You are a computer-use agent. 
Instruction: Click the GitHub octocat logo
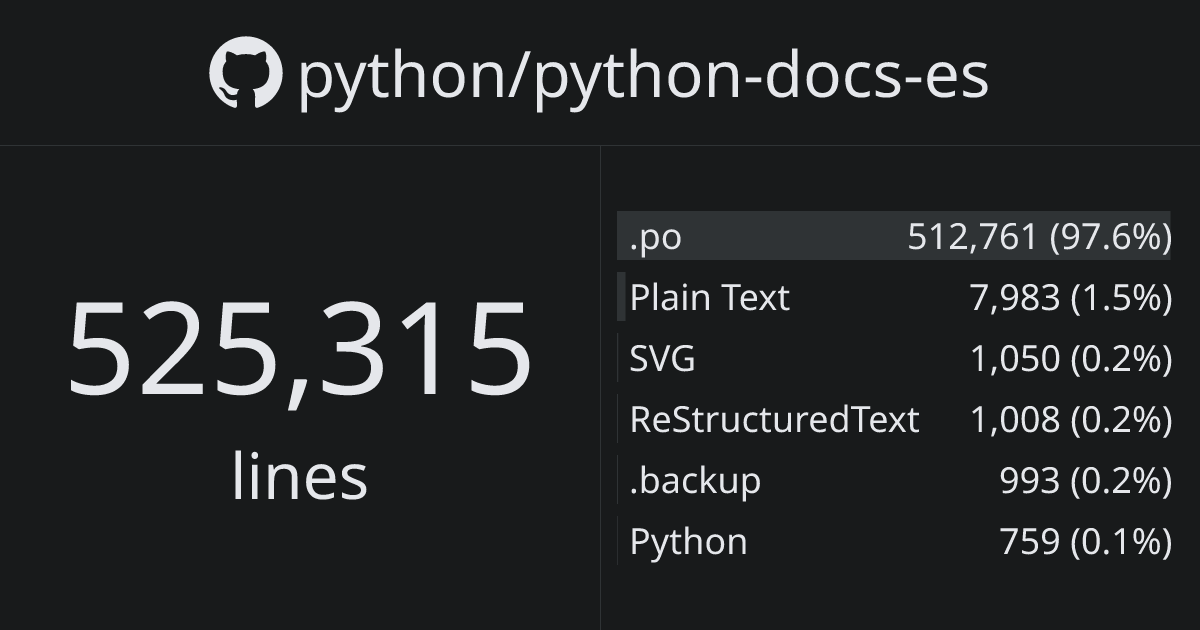click(x=246, y=74)
